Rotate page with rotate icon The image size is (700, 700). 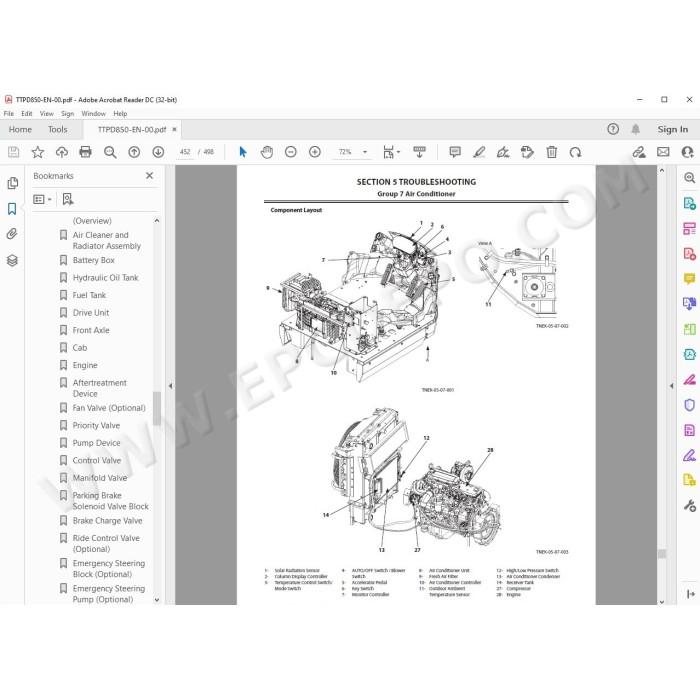pyautogui.click(x=575, y=152)
